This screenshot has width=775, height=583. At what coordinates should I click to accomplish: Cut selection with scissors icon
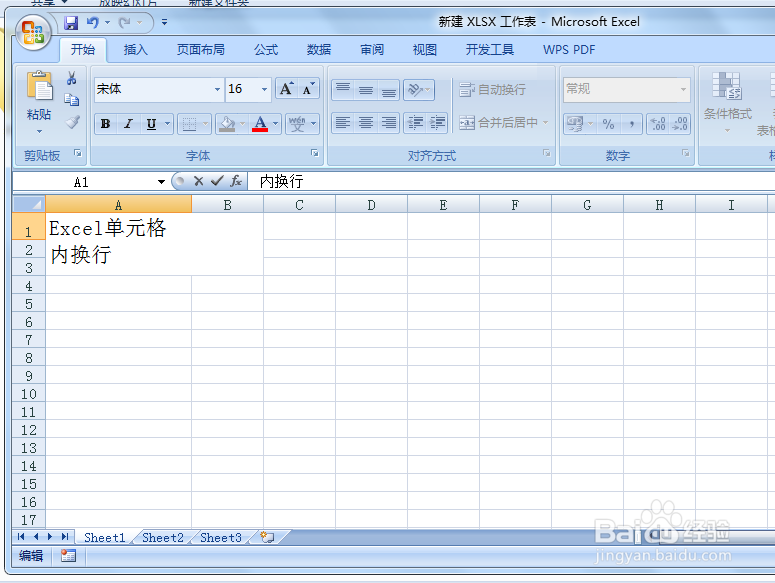[x=72, y=78]
